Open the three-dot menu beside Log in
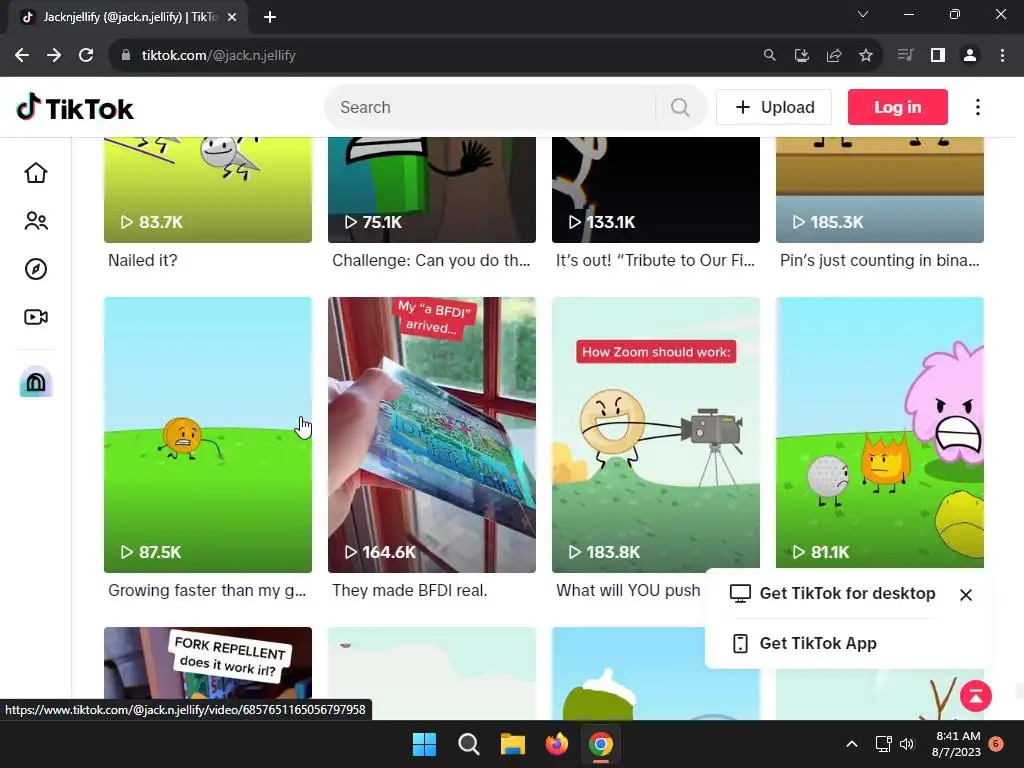The image size is (1024, 768). pyautogui.click(x=978, y=107)
